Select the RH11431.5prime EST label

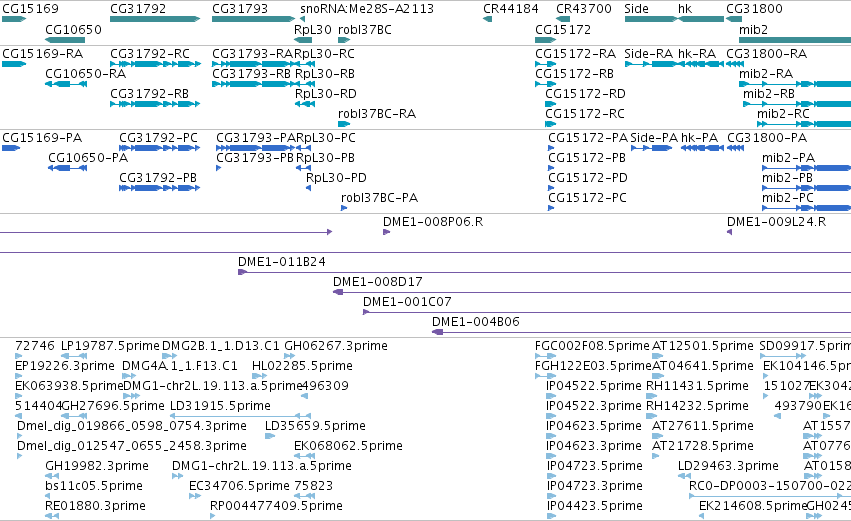(x=697, y=386)
